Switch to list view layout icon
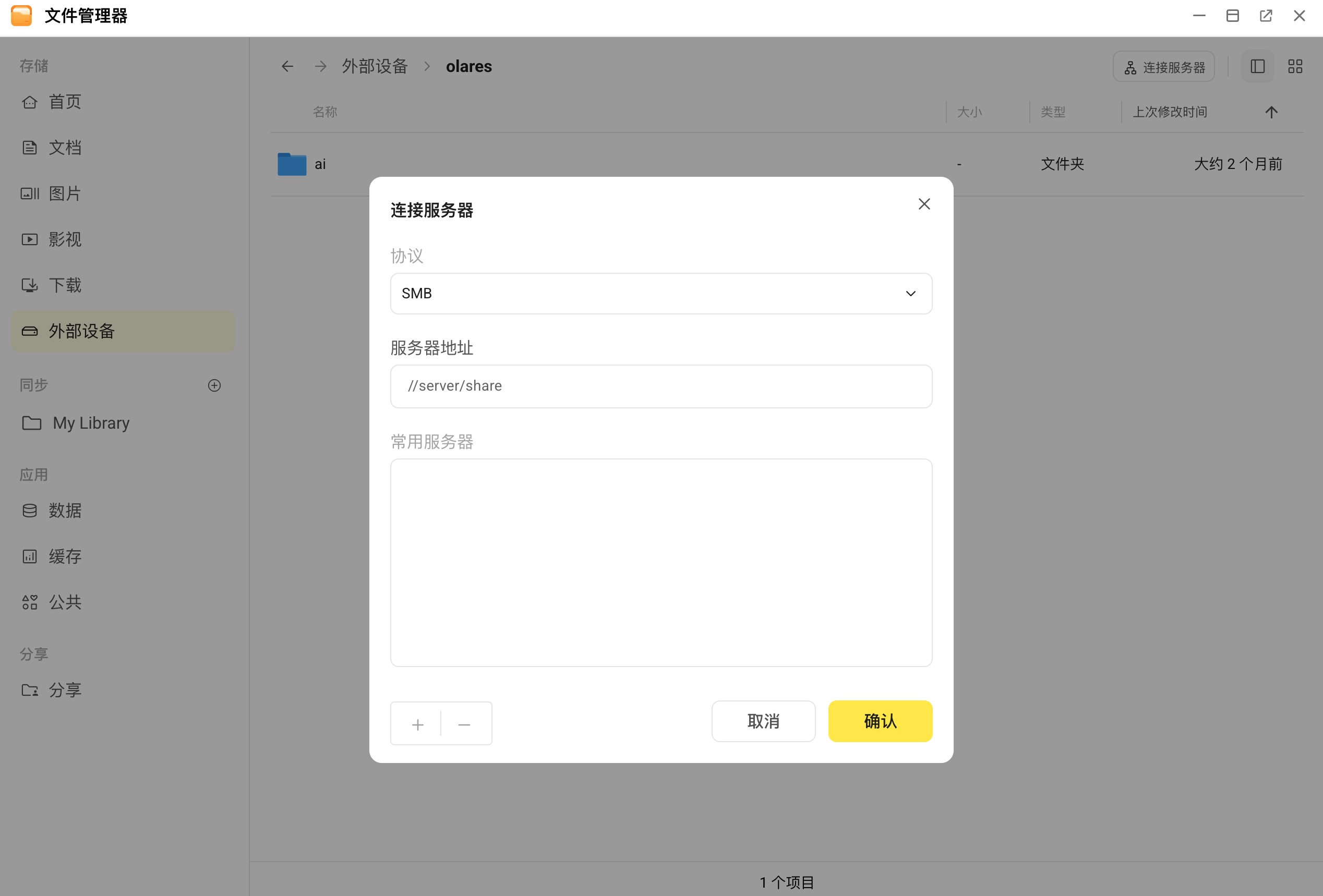Viewport: 1323px width, 896px height. tap(1258, 67)
